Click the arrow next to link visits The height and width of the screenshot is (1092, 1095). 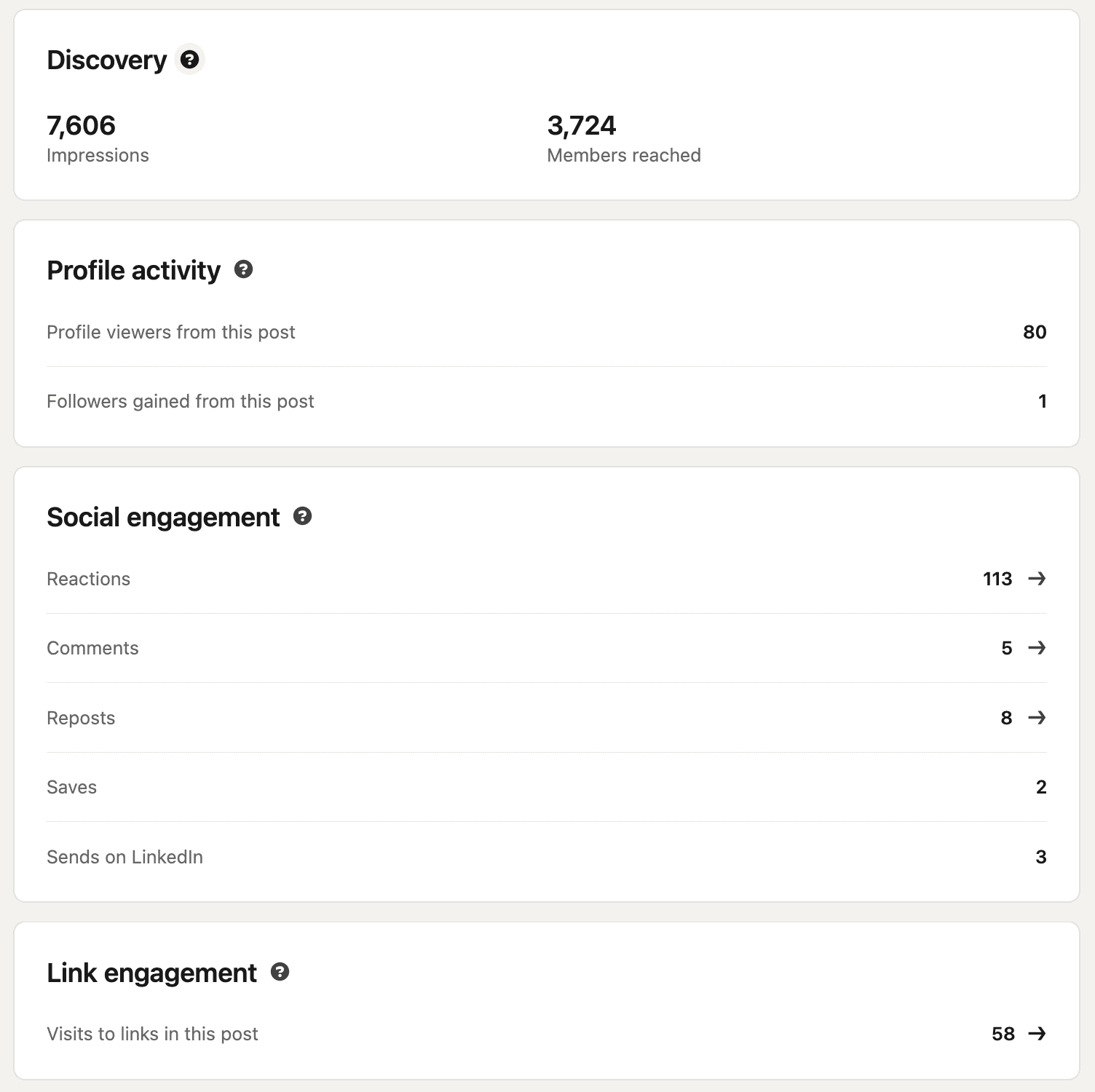coord(1037,1034)
